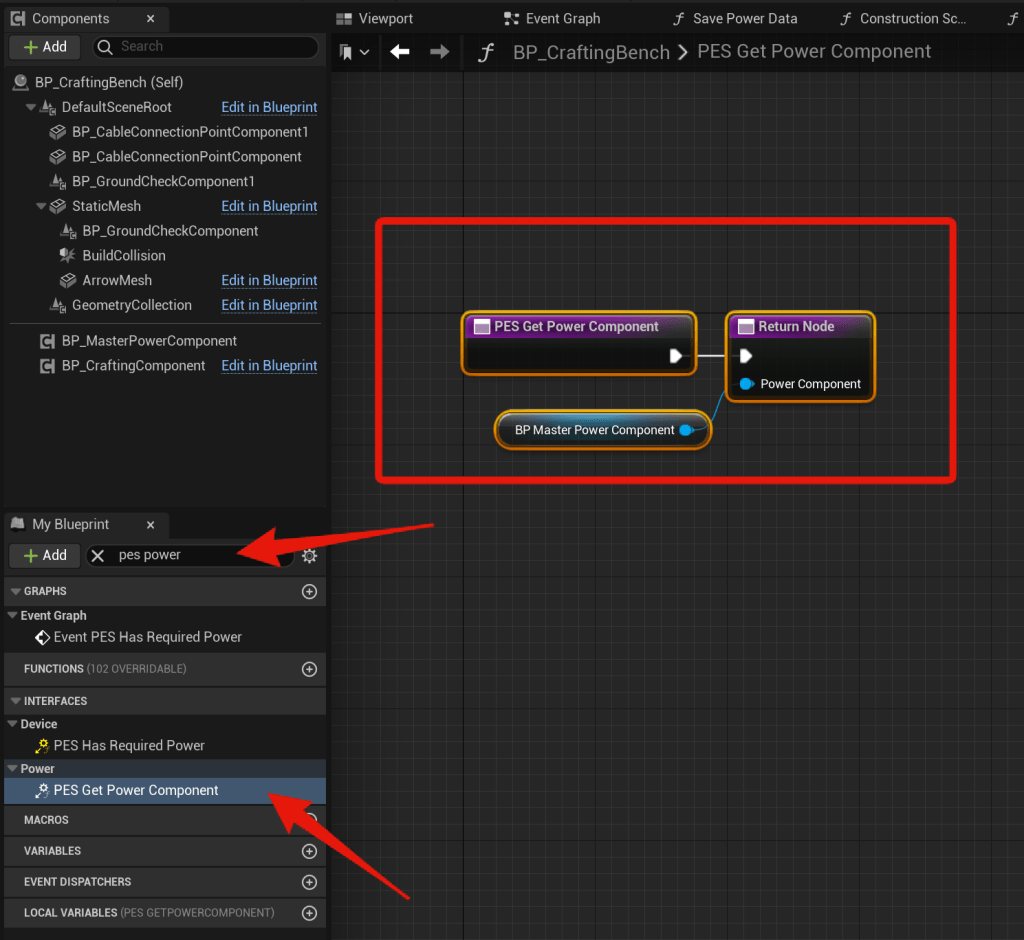Image resolution: width=1024 pixels, height=940 pixels.
Task: Add a new event dispatcher plus icon
Action: point(309,882)
